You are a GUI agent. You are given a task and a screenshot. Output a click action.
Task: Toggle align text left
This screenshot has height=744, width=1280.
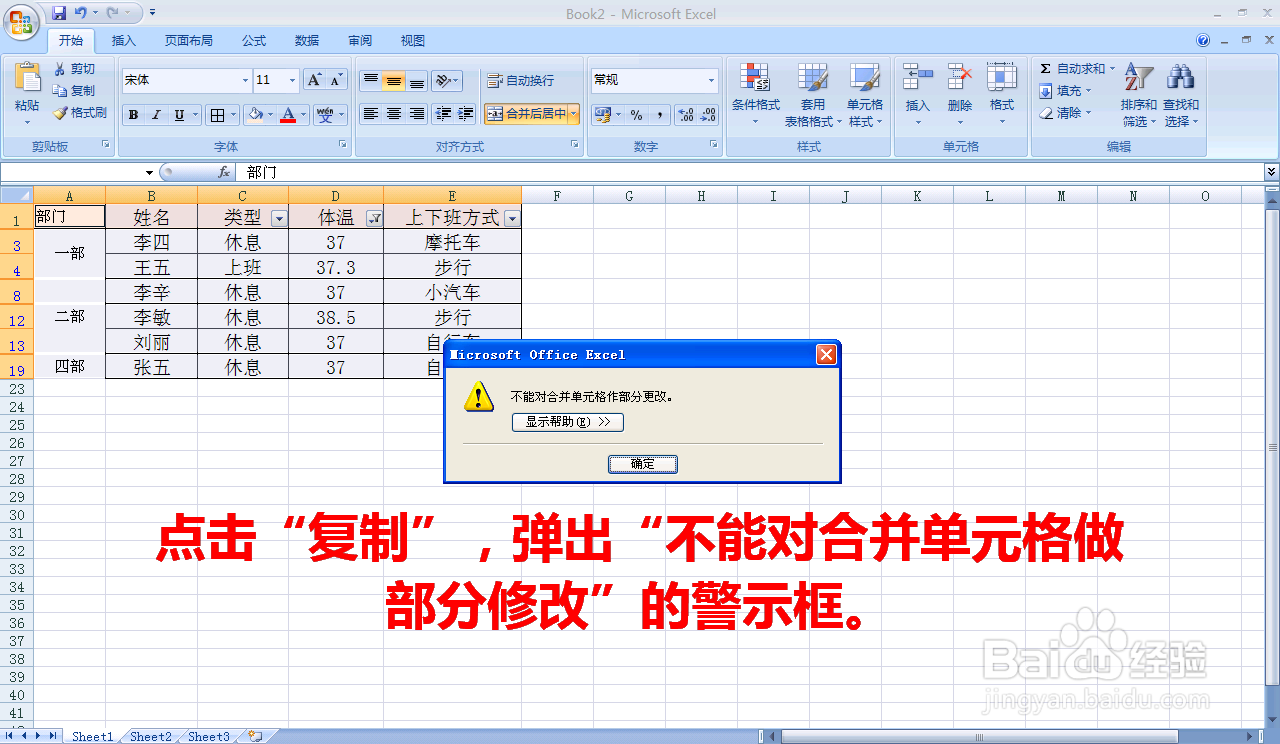pyautogui.click(x=371, y=114)
